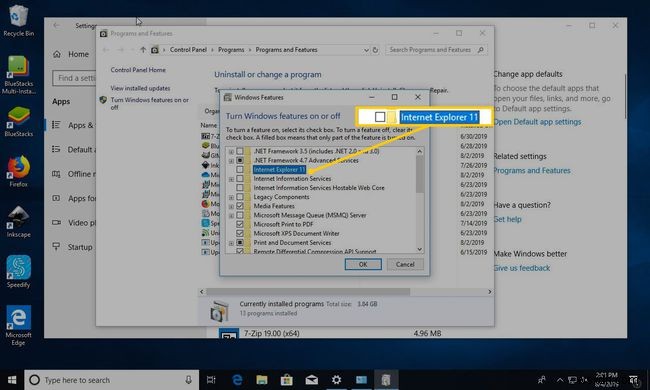Click the Settings gear in the taskbar

pos(336,380)
